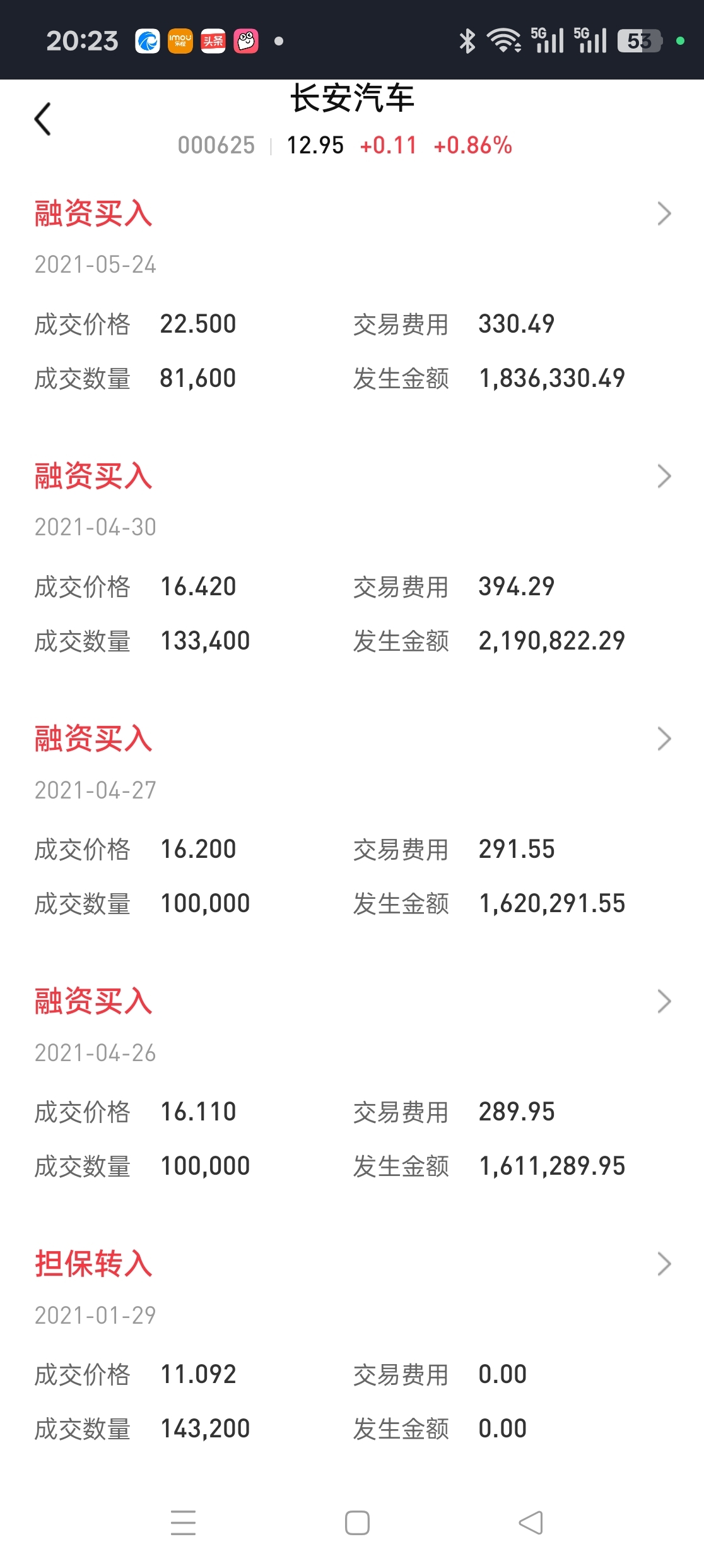Expand the 2021-04-26 融资买入 record chevron
The image size is (704, 1568).
point(664,1002)
